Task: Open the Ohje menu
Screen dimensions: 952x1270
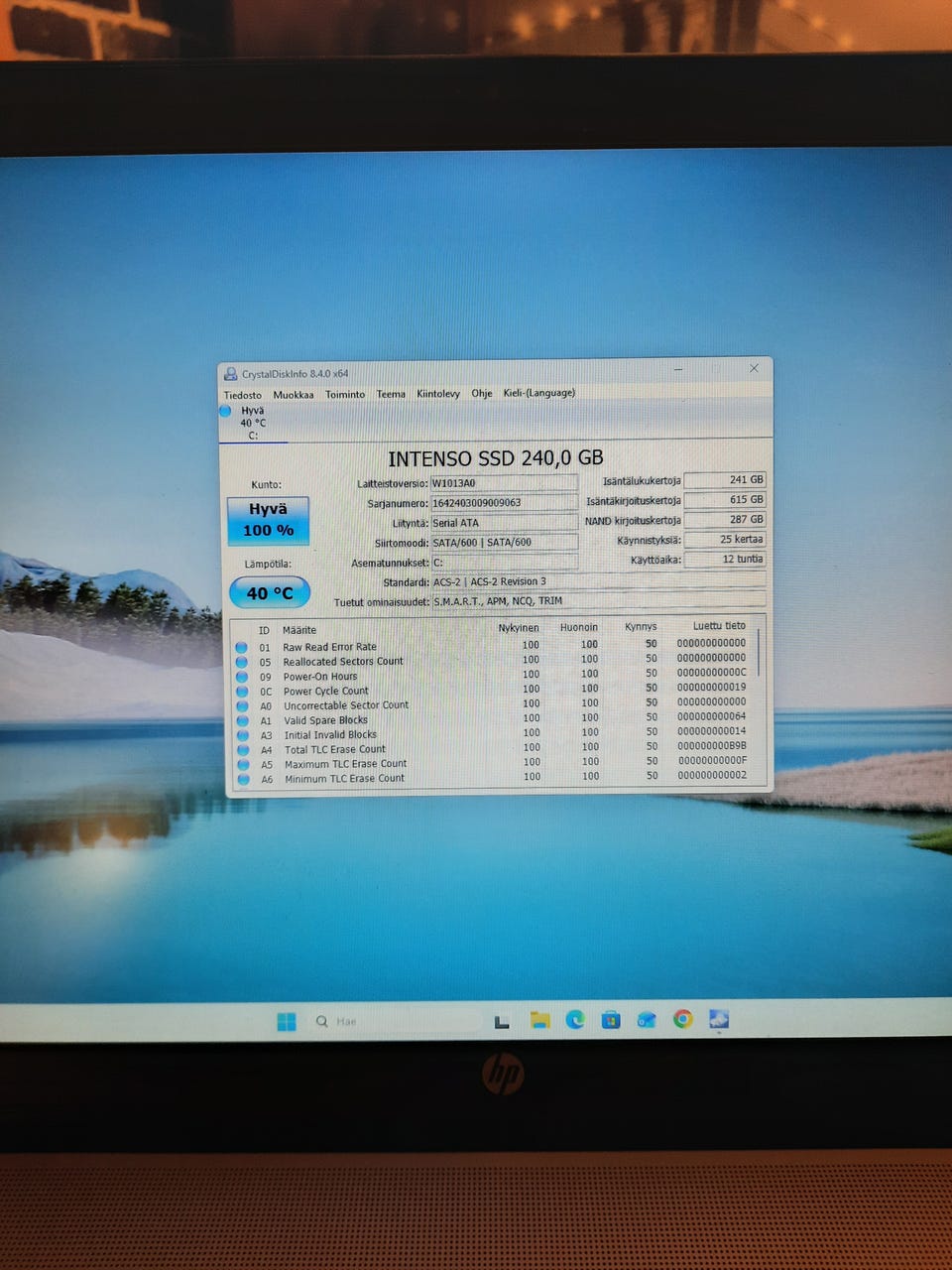Action: pyautogui.click(x=482, y=393)
